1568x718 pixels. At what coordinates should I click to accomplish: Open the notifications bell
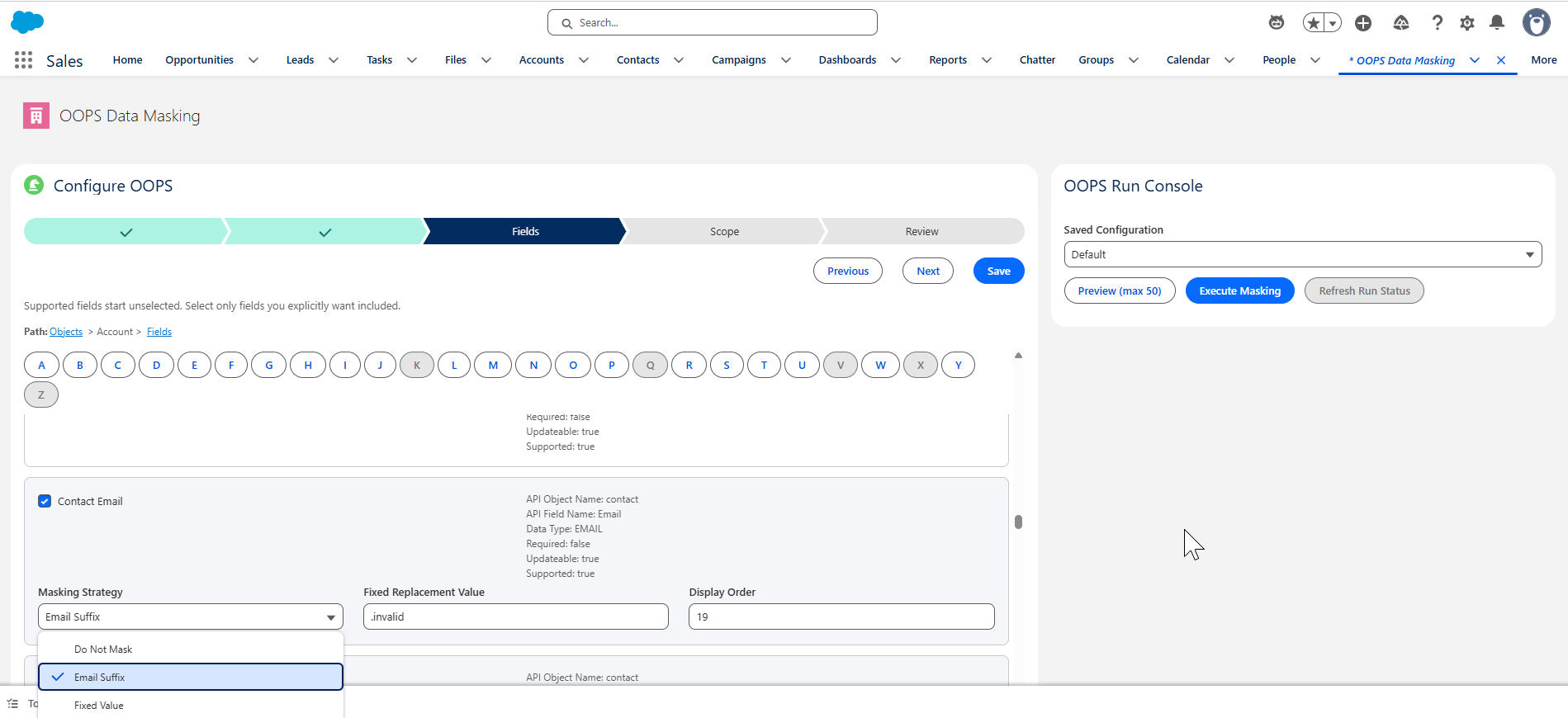coord(1496,23)
